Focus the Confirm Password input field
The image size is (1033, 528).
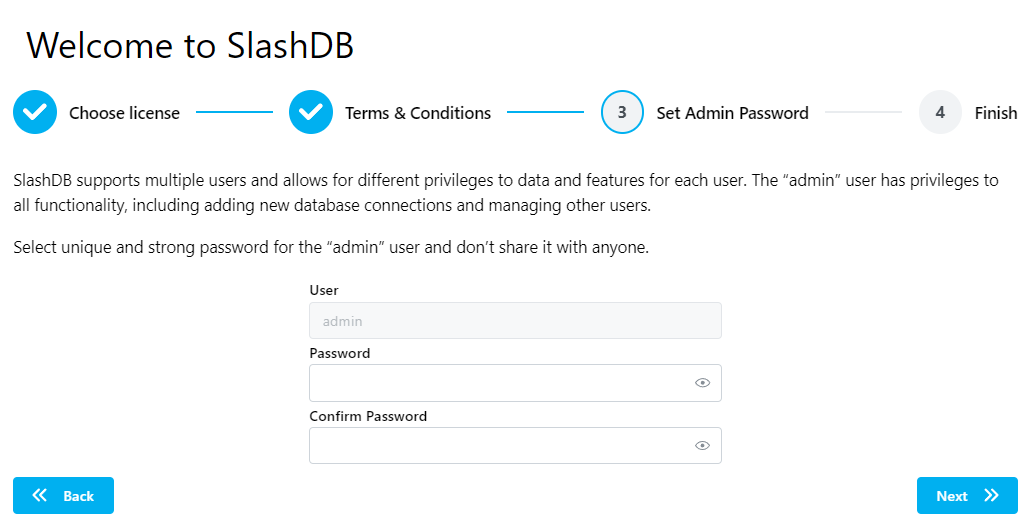coord(498,446)
